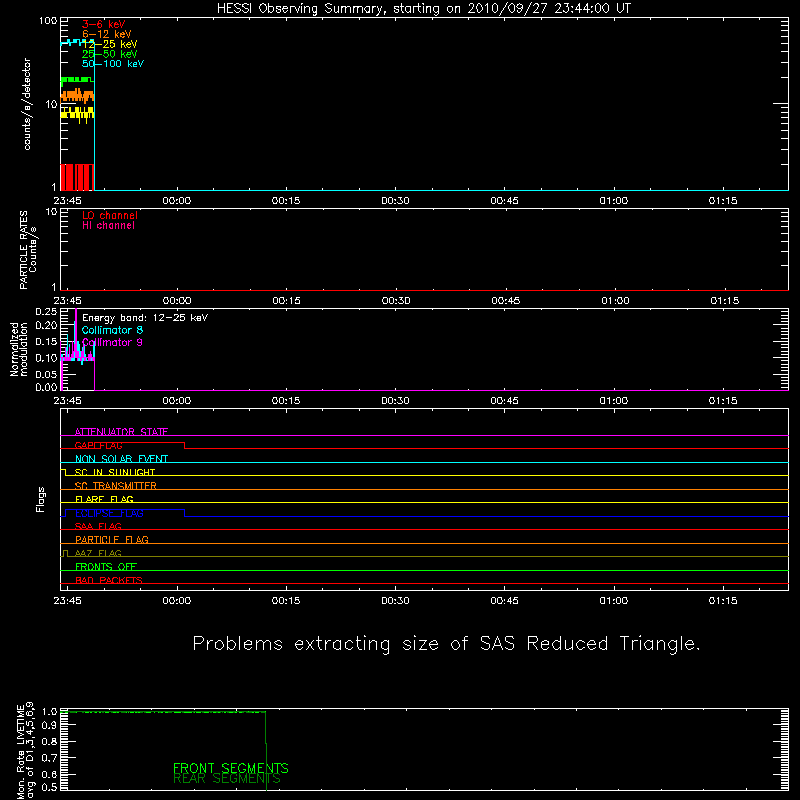Click the "FRONTS OFF" flag label

(106, 567)
